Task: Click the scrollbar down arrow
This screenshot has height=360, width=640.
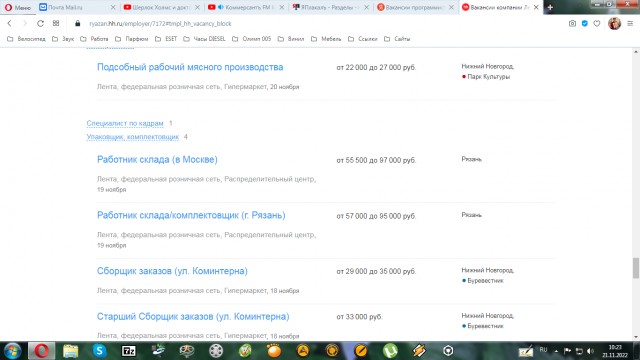Action: point(636,337)
